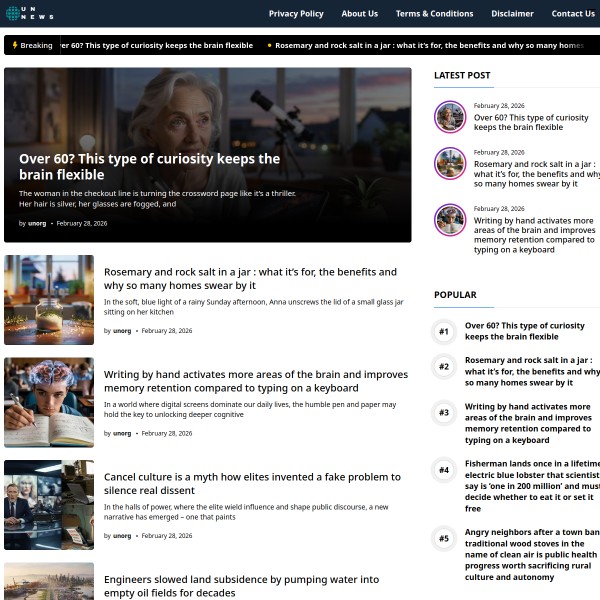
Task: Click the #3 rank badge in Popular
Action: tap(444, 413)
